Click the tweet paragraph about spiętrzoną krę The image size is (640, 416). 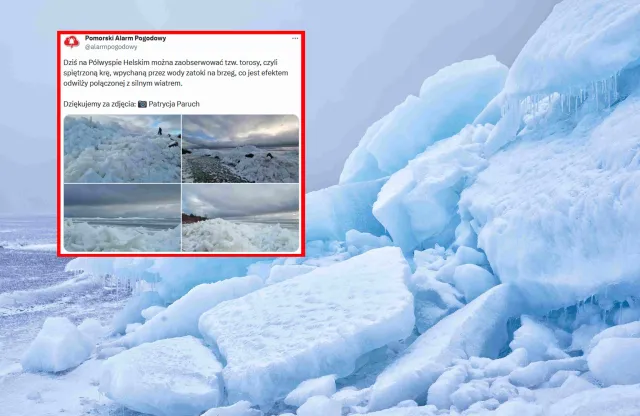pos(176,73)
